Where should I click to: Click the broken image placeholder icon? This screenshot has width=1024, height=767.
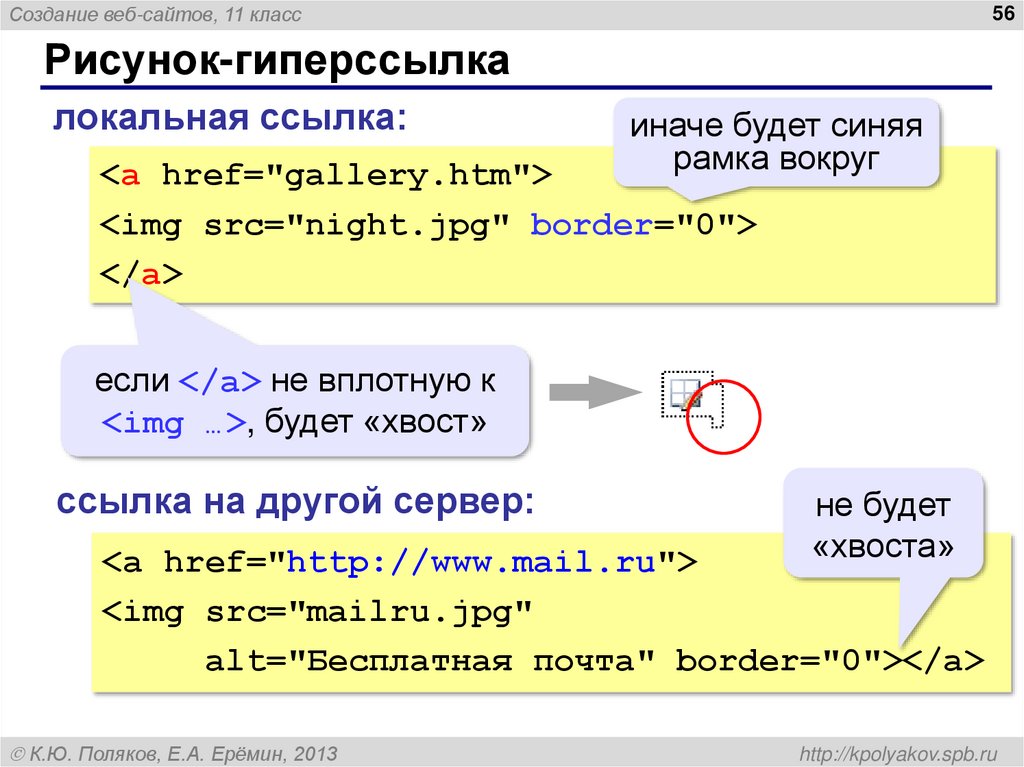pos(684,393)
